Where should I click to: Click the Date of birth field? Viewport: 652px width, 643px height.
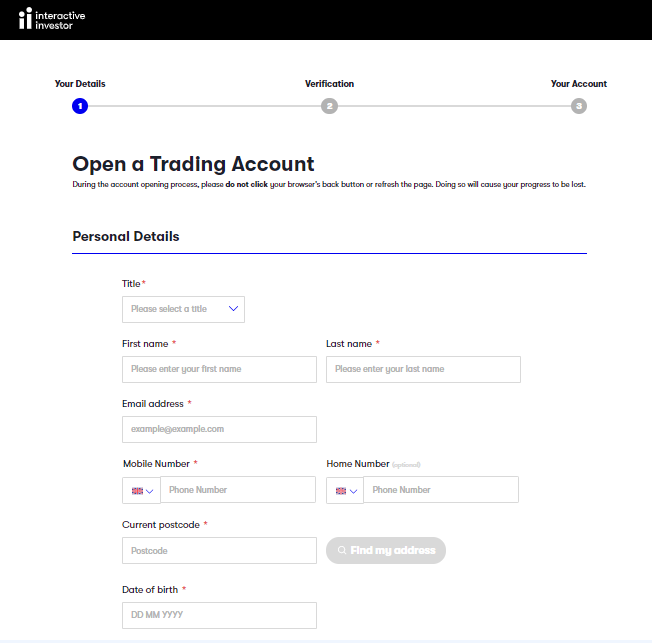click(x=219, y=615)
